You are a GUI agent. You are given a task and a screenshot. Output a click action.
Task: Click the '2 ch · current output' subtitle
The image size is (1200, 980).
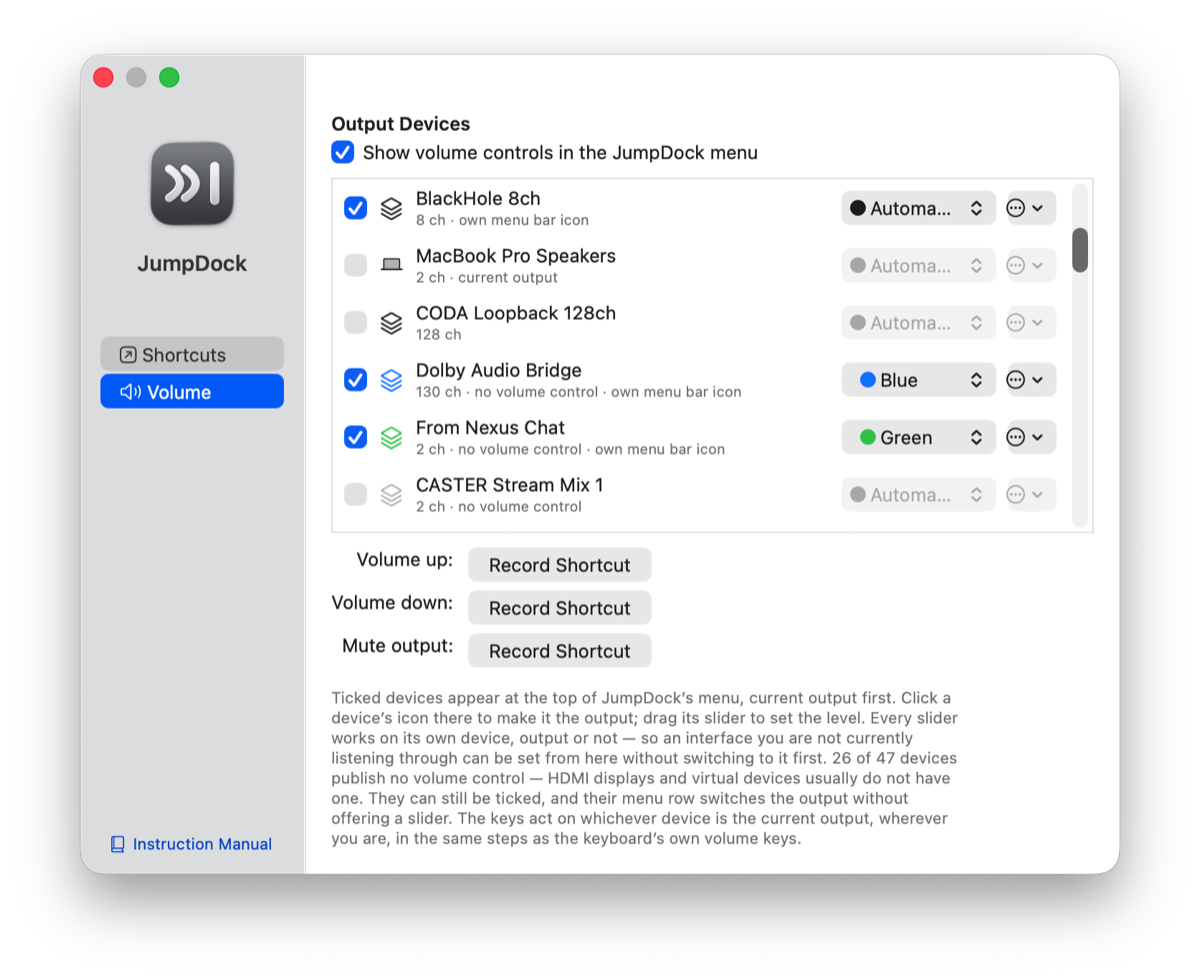487,277
